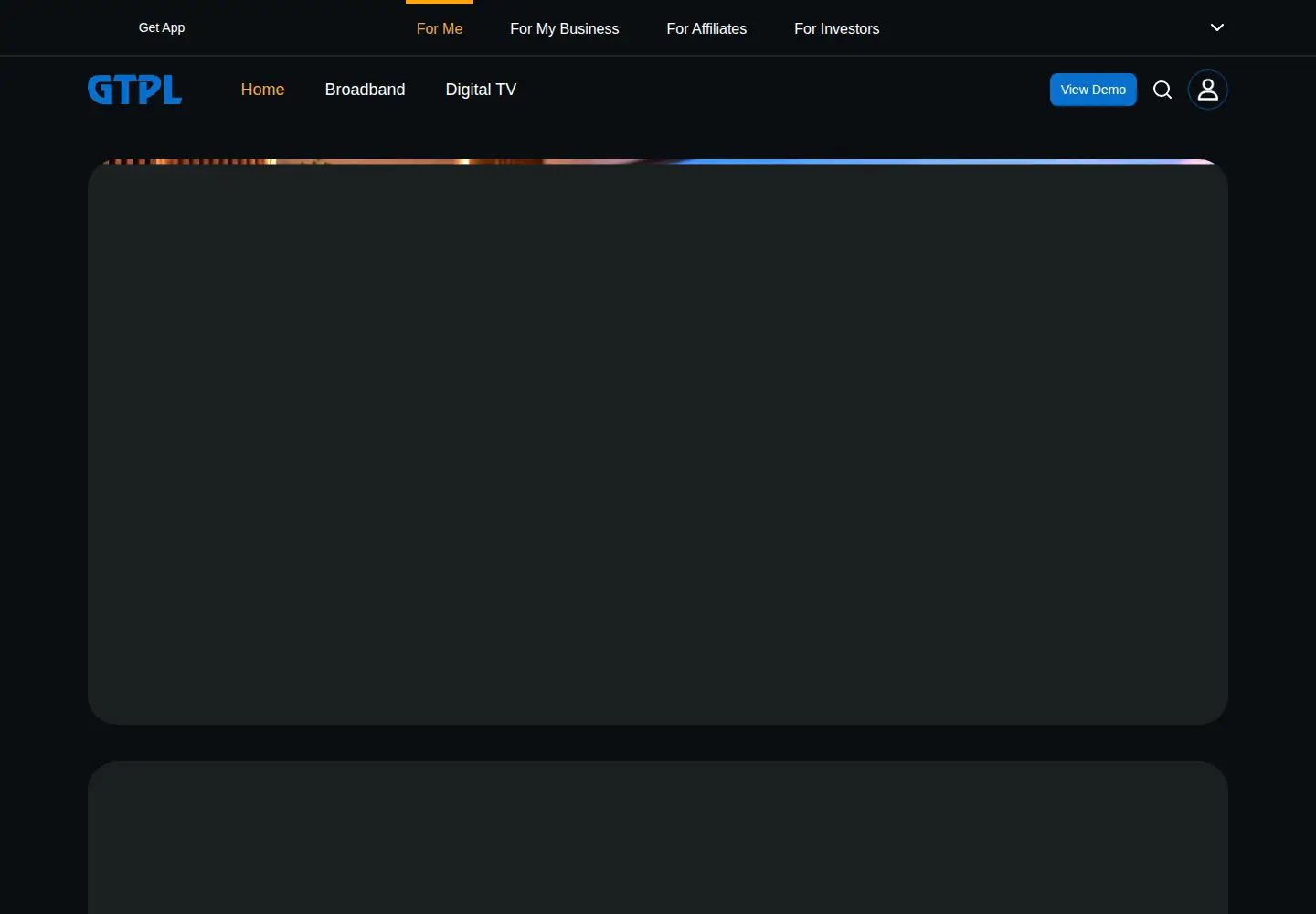The image size is (1316, 914).
Task: Click the GTPL logo
Action: pos(135,90)
